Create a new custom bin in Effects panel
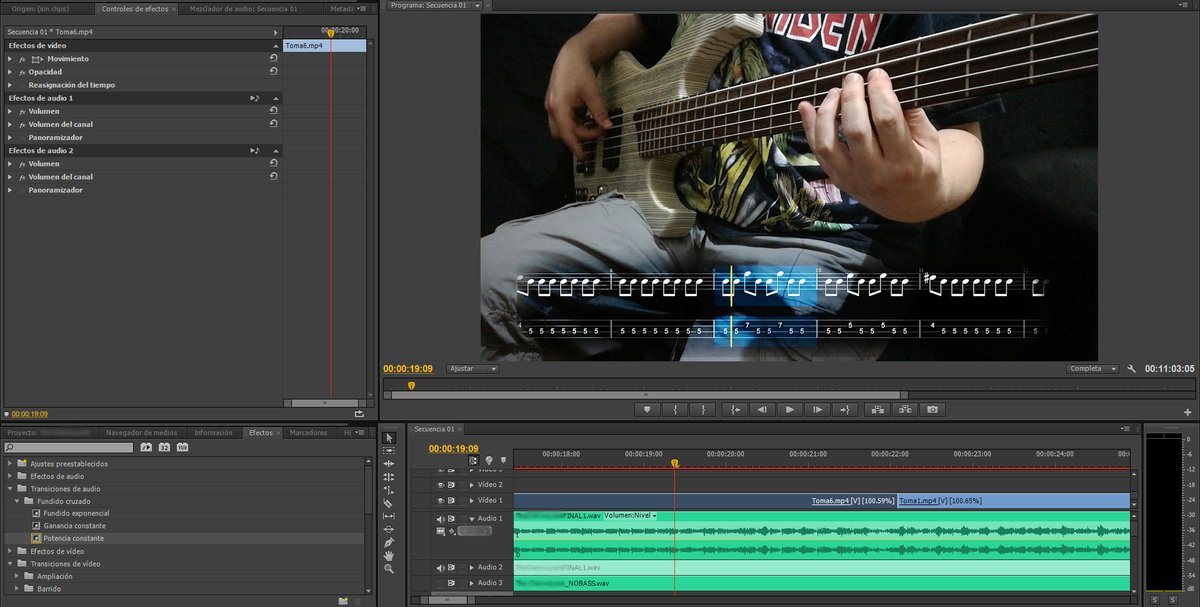The width and height of the screenshot is (1200, 607). [x=343, y=600]
